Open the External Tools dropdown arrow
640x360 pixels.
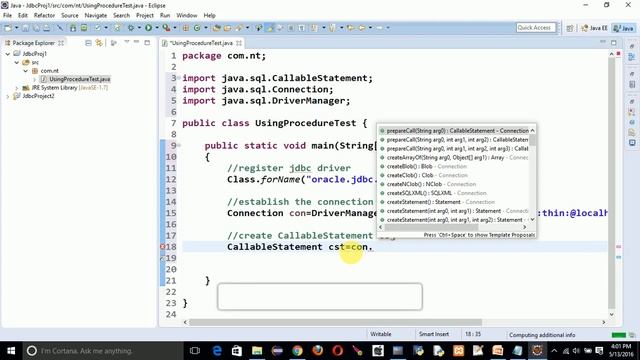[175, 28]
